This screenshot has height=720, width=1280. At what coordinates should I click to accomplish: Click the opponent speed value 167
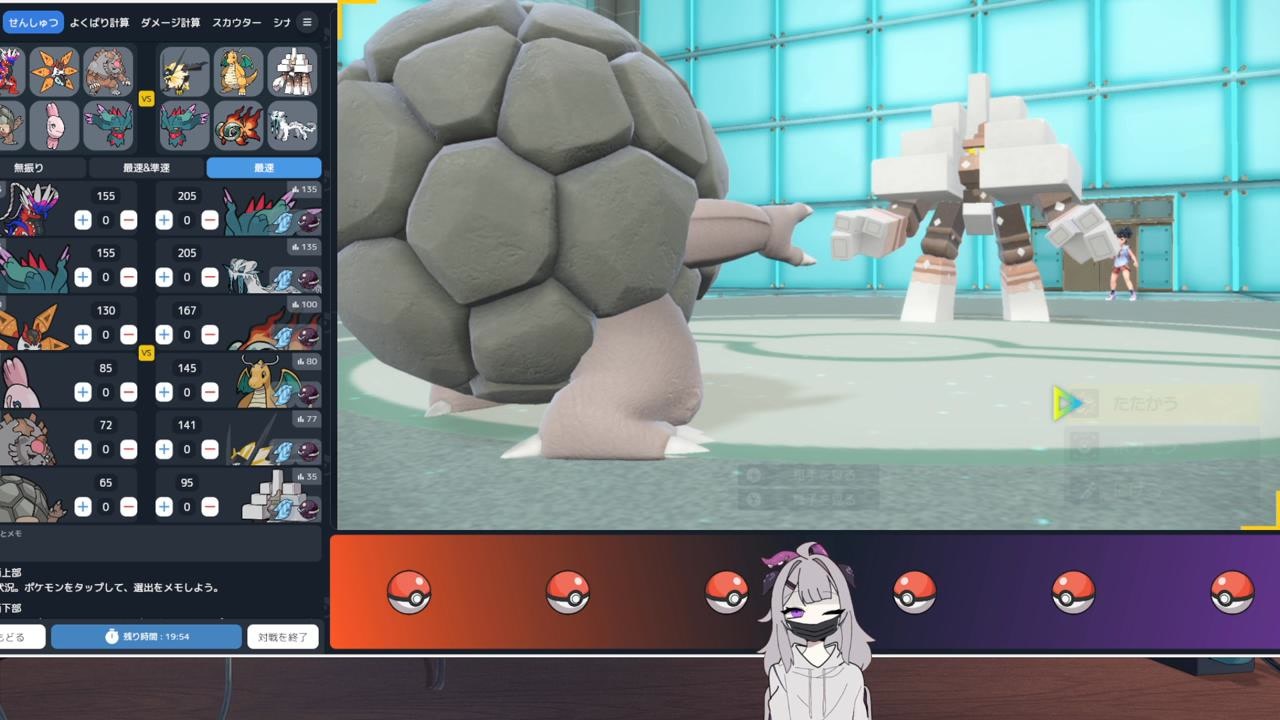[x=187, y=310]
